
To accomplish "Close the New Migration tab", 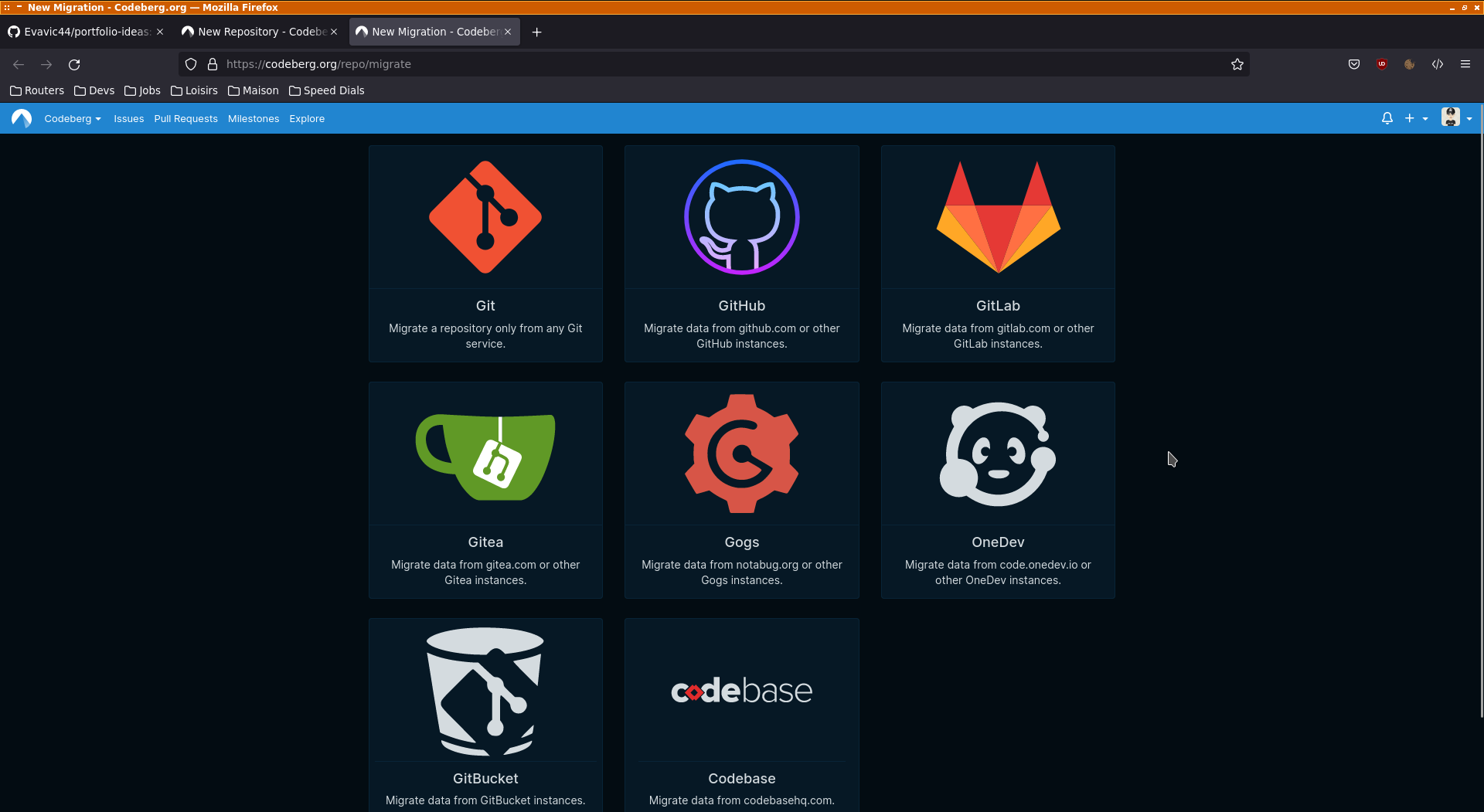I will point(508,32).
